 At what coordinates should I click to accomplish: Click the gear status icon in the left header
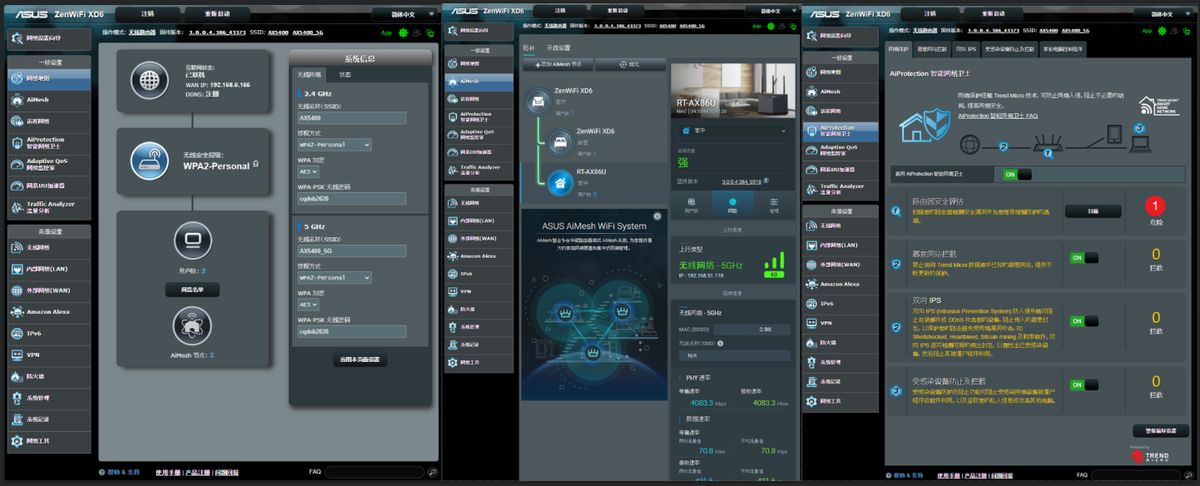pos(403,32)
